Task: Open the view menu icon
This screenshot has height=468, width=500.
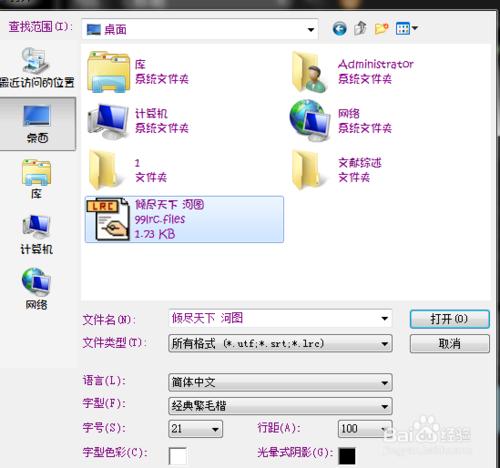Action: click(x=406, y=29)
